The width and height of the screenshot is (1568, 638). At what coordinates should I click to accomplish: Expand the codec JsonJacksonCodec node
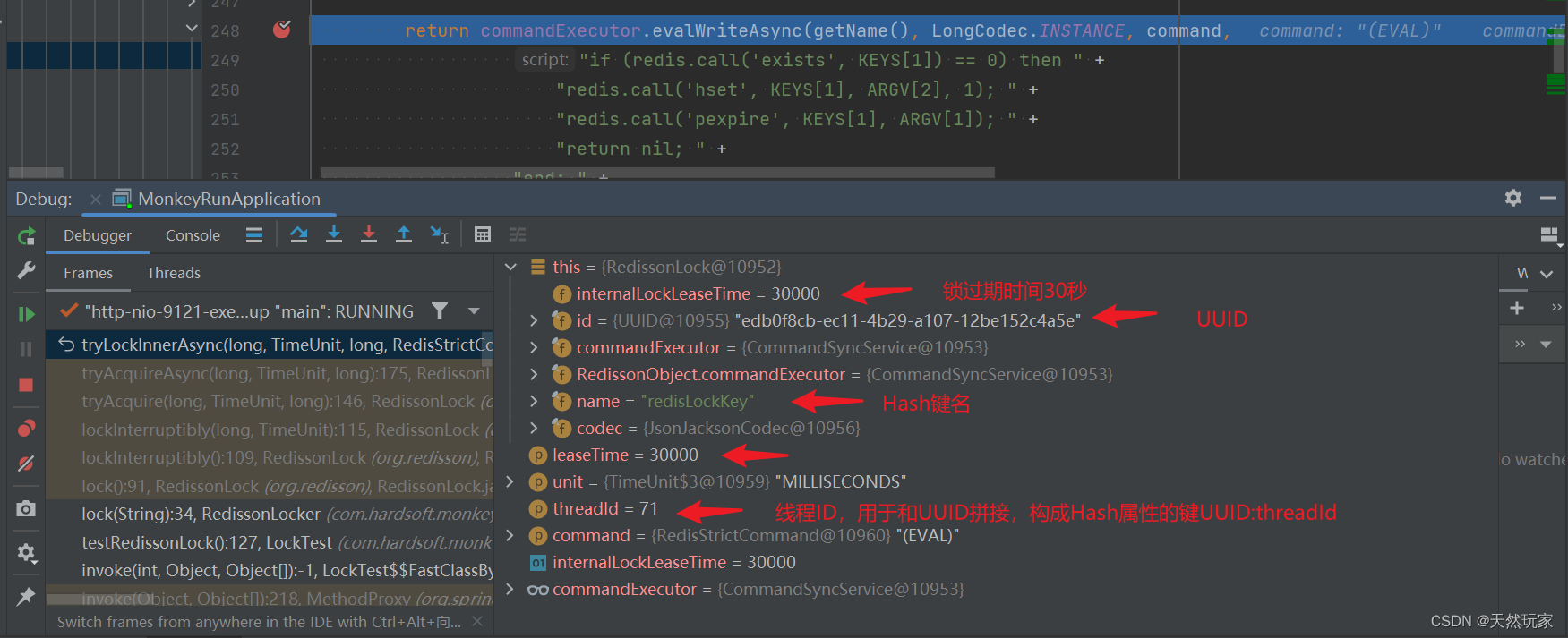pyautogui.click(x=534, y=428)
